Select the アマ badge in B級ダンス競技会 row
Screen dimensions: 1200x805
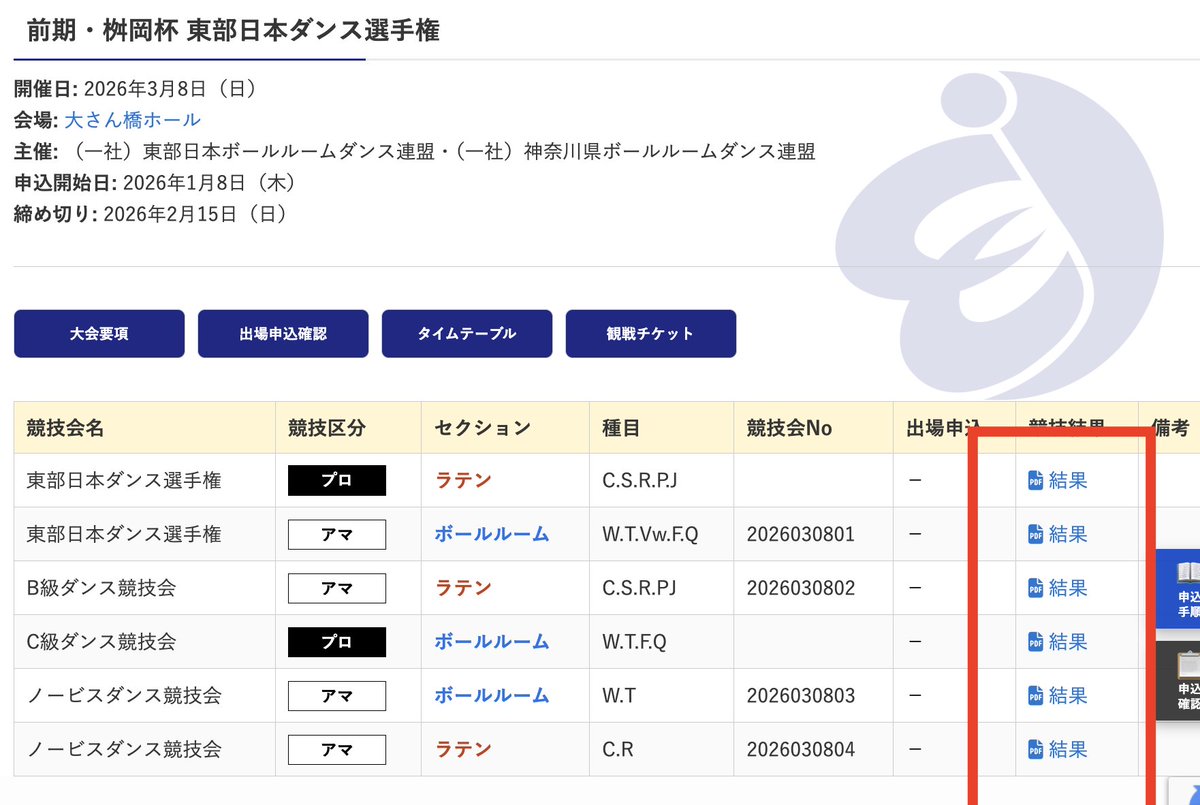[337, 588]
